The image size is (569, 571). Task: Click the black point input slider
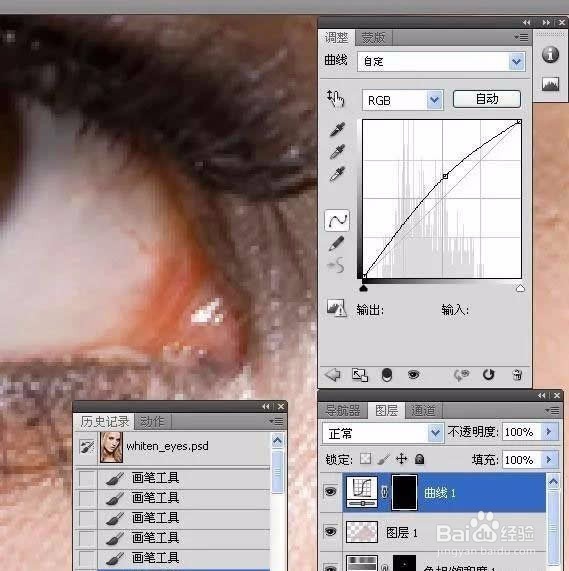click(x=363, y=288)
